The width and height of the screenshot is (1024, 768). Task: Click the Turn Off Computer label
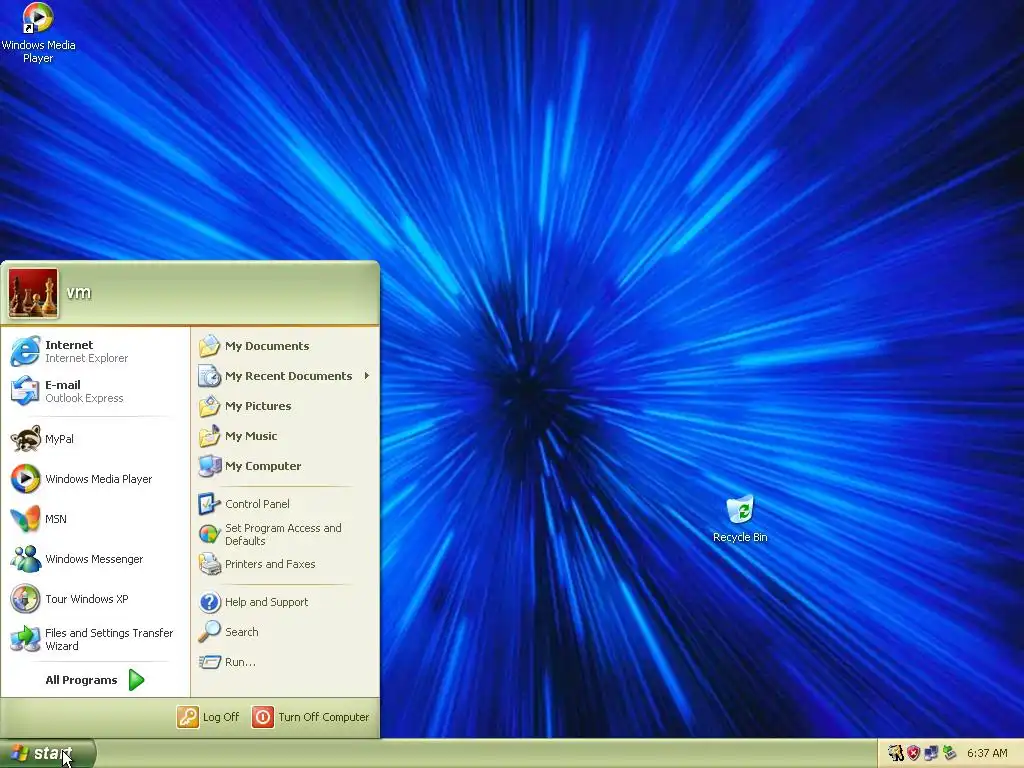(x=324, y=717)
